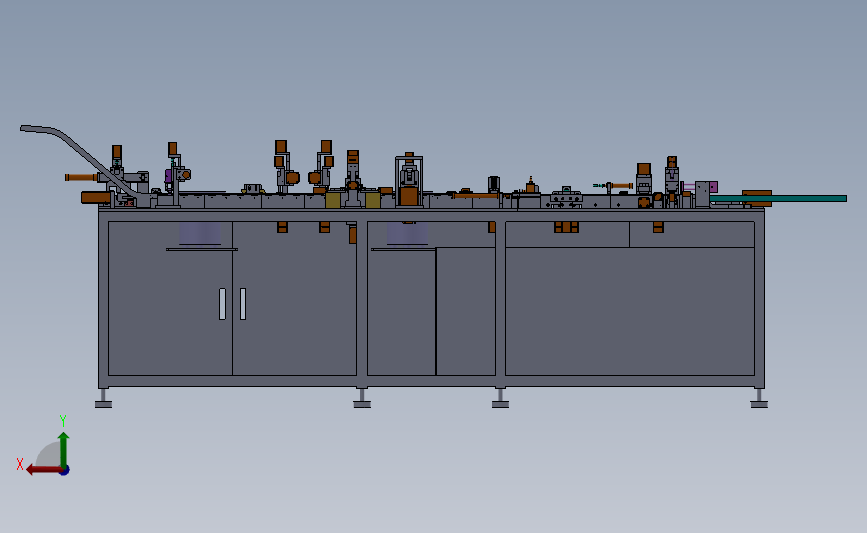
Task: Select the left cabinet door handle
Action: click(x=222, y=304)
